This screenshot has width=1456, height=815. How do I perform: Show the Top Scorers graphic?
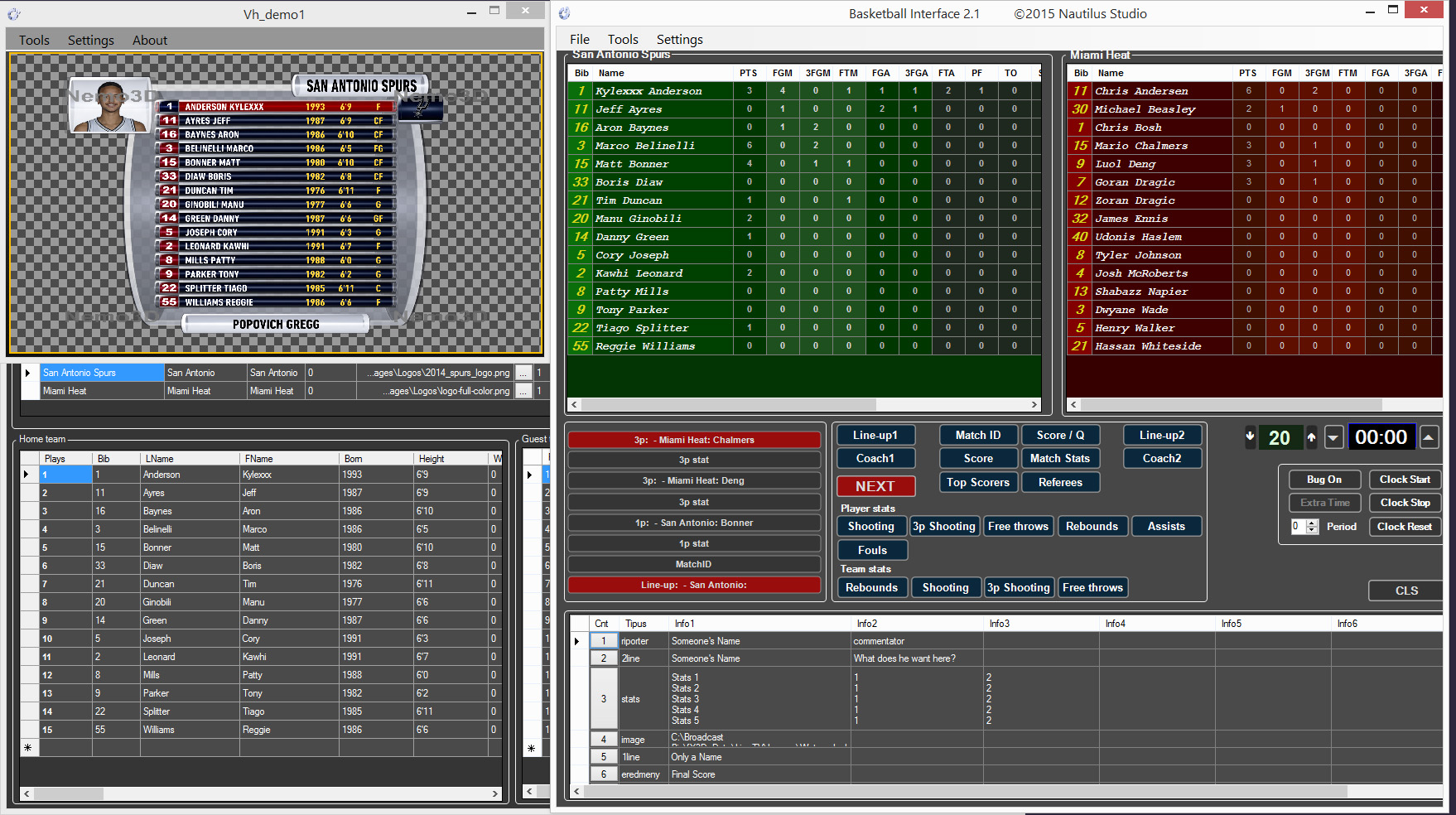(x=977, y=482)
